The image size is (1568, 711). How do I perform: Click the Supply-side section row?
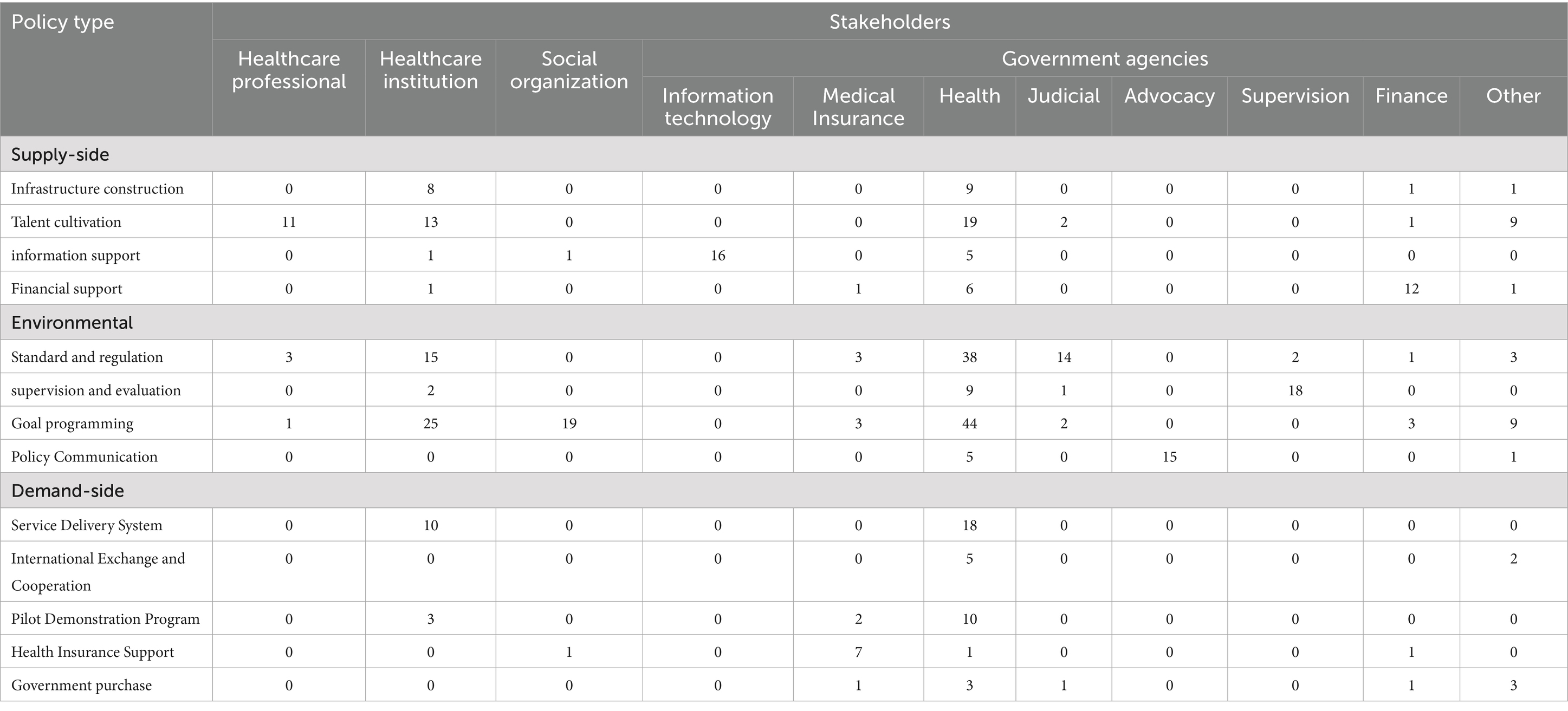point(60,154)
